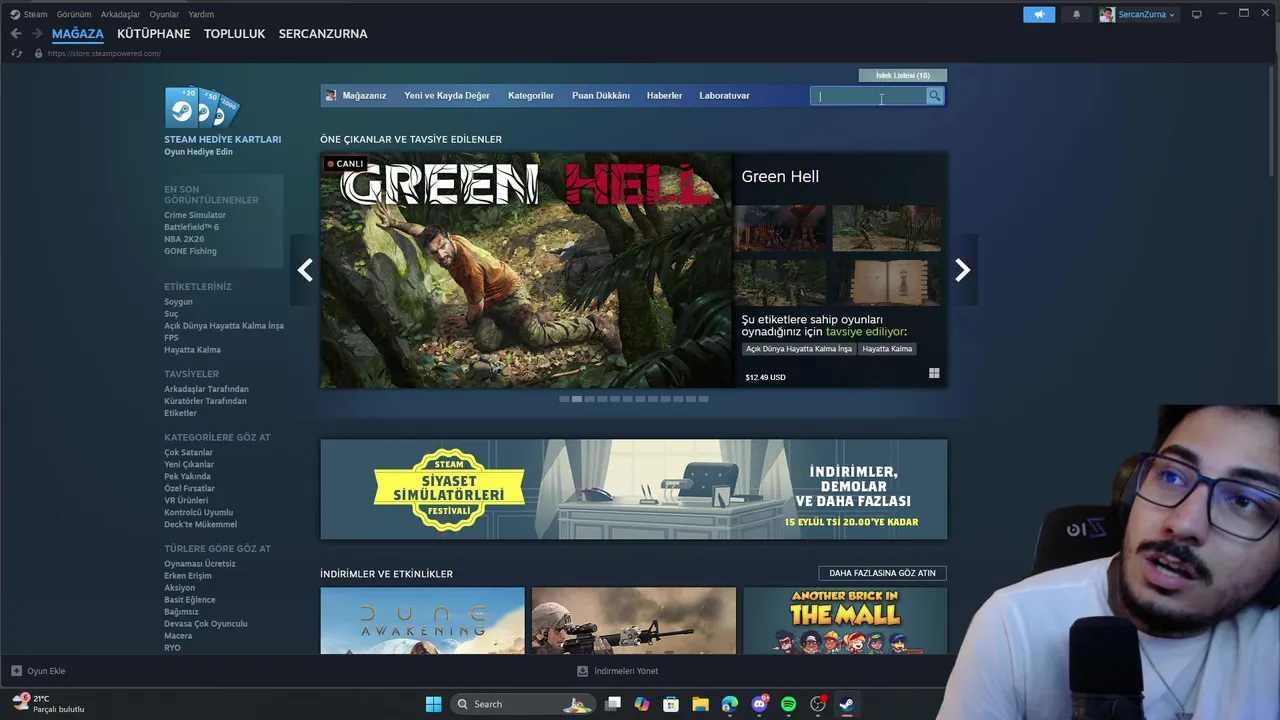Click the padlock icon beside the URL
Viewport: 1280px width, 720px height.
[38, 53]
